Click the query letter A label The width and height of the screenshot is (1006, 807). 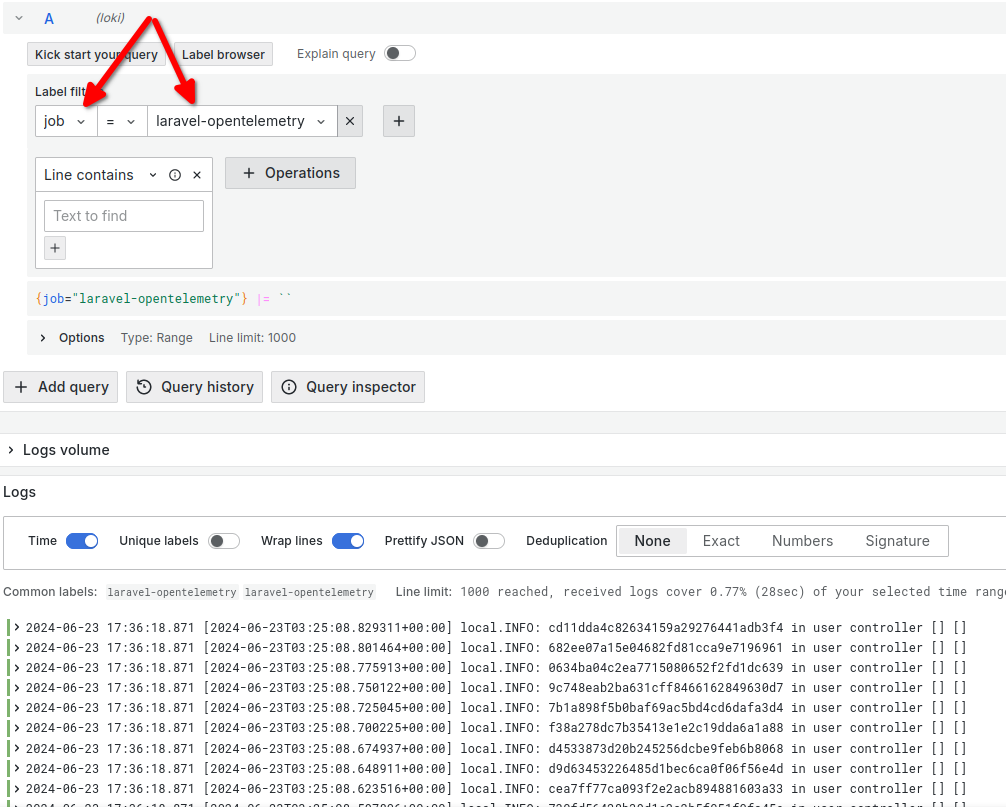[49, 19]
